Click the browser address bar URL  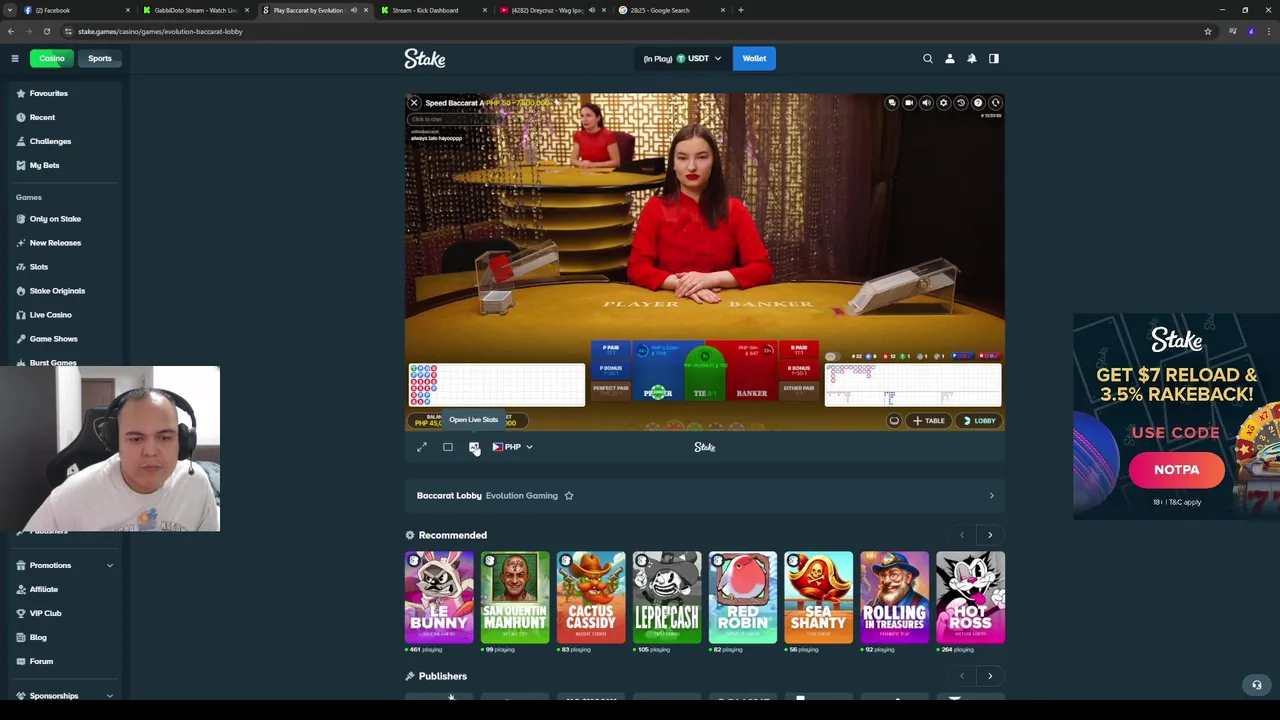(x=160, y=31)
